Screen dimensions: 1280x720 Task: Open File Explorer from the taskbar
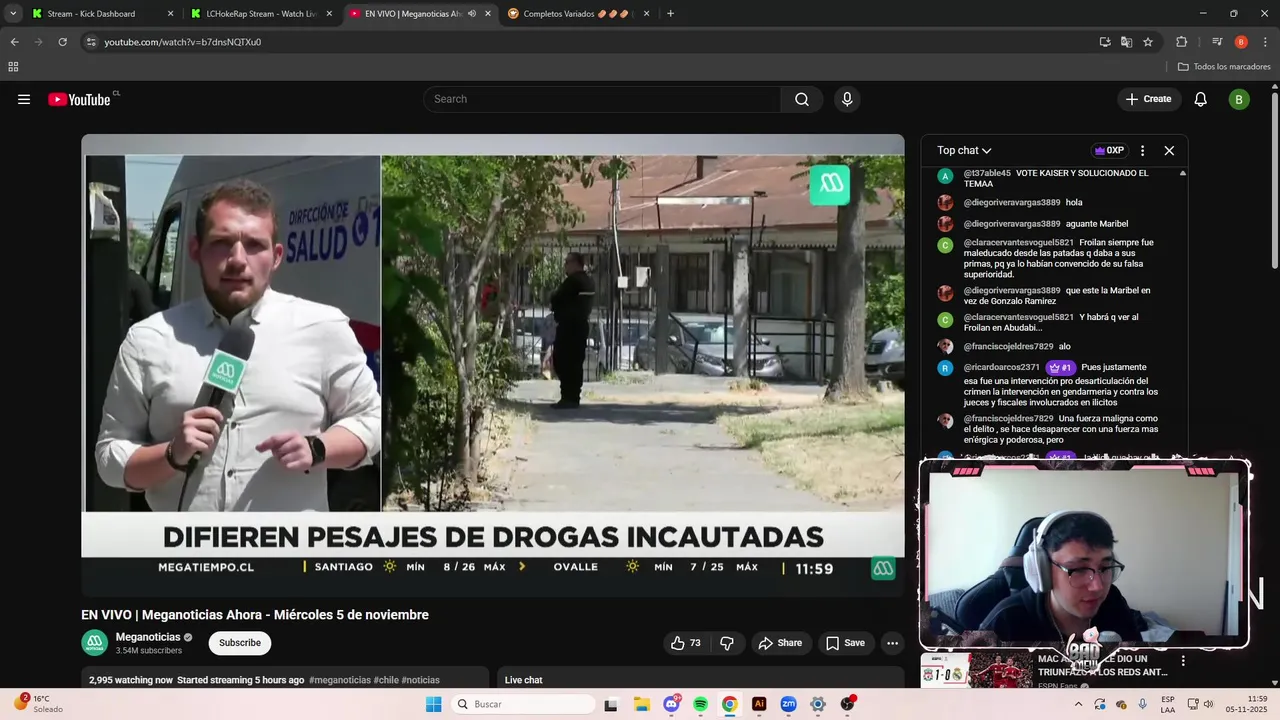(x=641, y=704)
